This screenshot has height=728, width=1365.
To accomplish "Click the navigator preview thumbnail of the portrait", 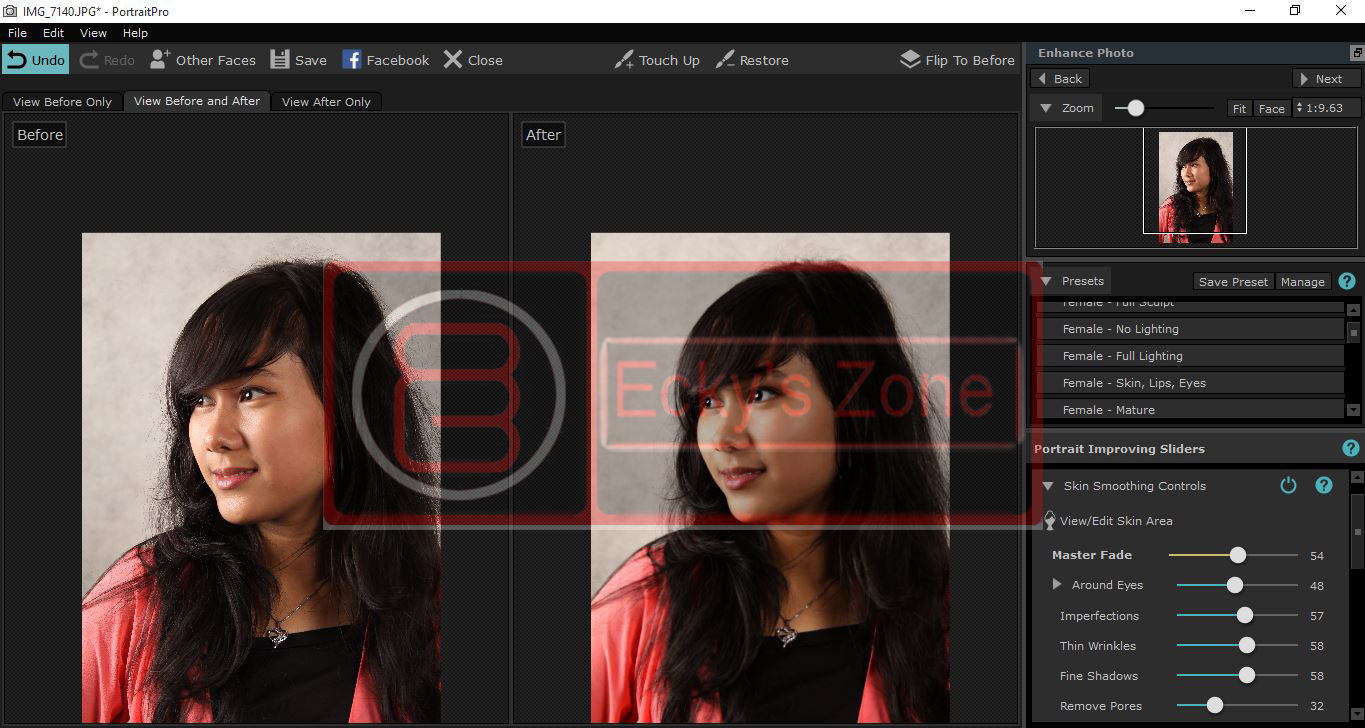I will [1195, 188].
